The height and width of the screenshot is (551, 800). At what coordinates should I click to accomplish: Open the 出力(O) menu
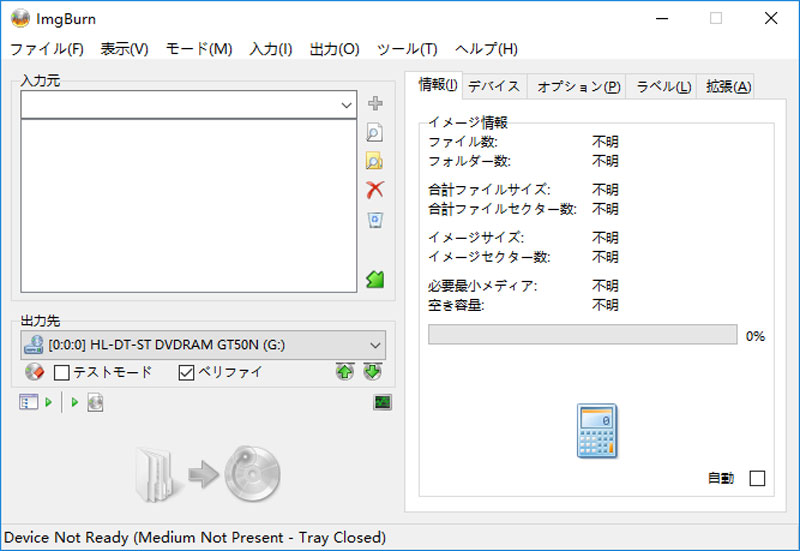(335, 49)
